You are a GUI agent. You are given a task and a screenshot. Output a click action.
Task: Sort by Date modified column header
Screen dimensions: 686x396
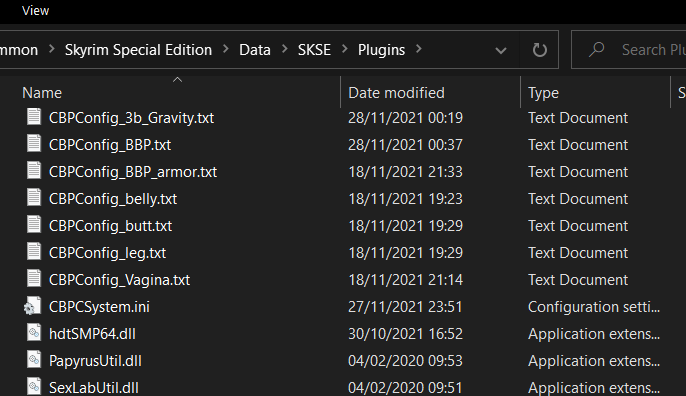tap(396, 93)
